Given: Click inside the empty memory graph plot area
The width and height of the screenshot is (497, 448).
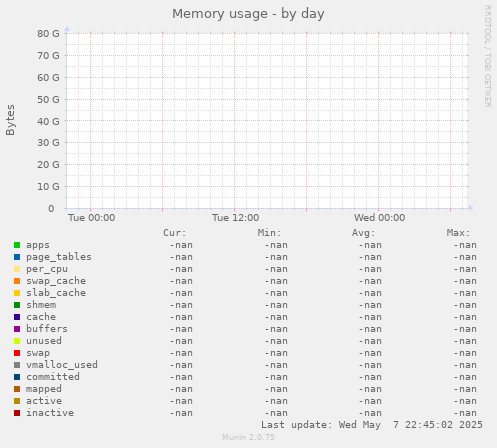Looking at the screenshot, I should click(267, 121).
